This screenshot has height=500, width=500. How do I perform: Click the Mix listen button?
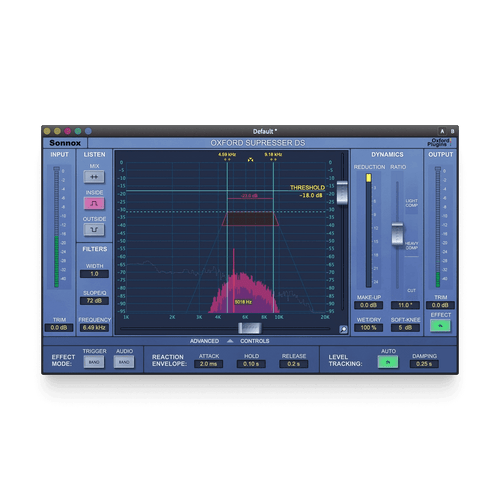click(94, 177)
